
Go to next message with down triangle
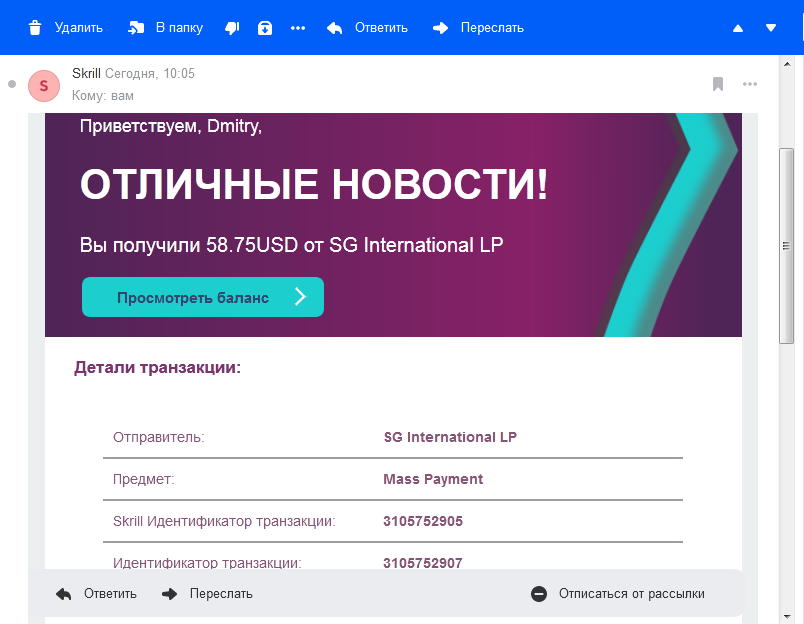(771, 28)
